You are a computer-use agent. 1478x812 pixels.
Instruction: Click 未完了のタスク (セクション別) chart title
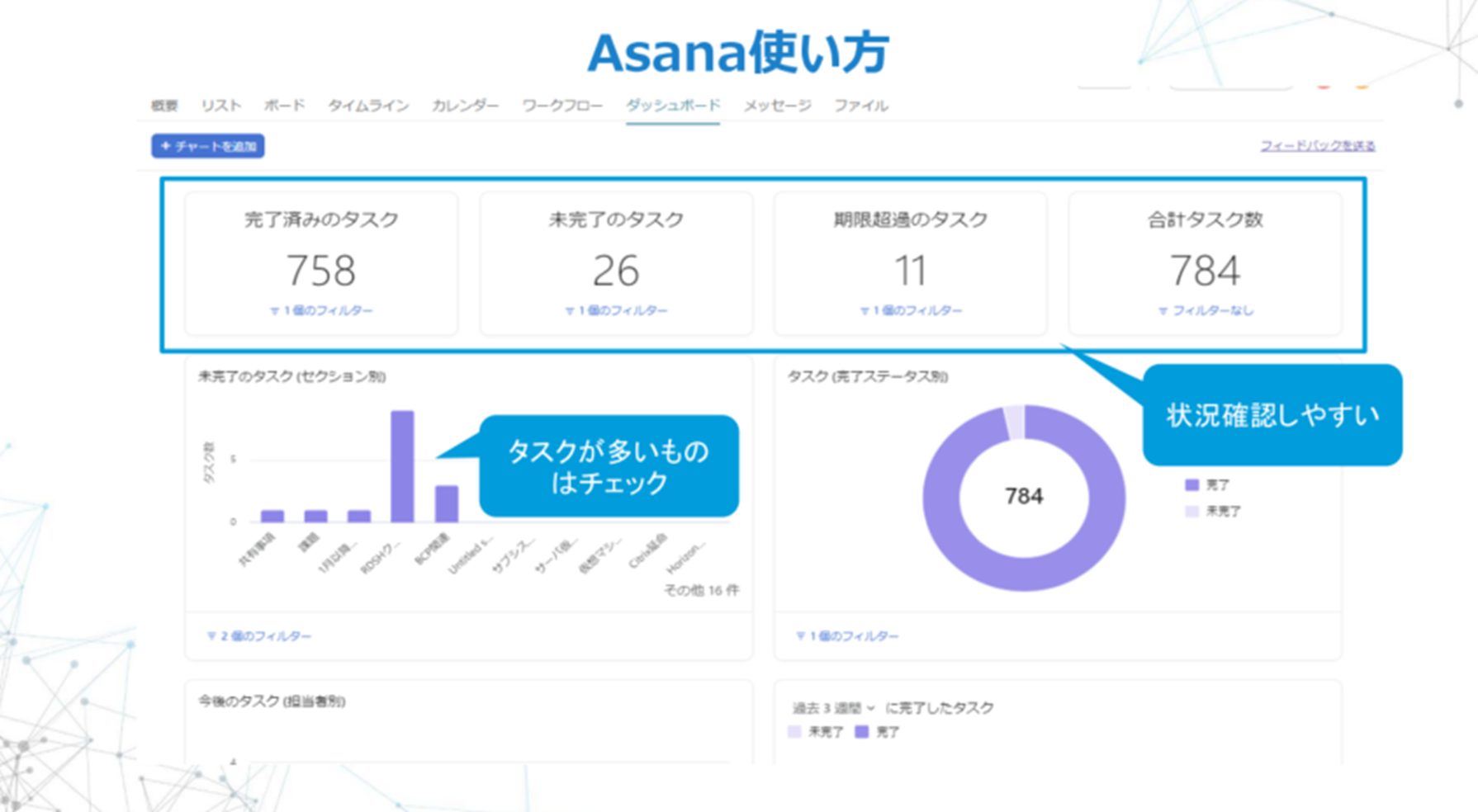291,376
